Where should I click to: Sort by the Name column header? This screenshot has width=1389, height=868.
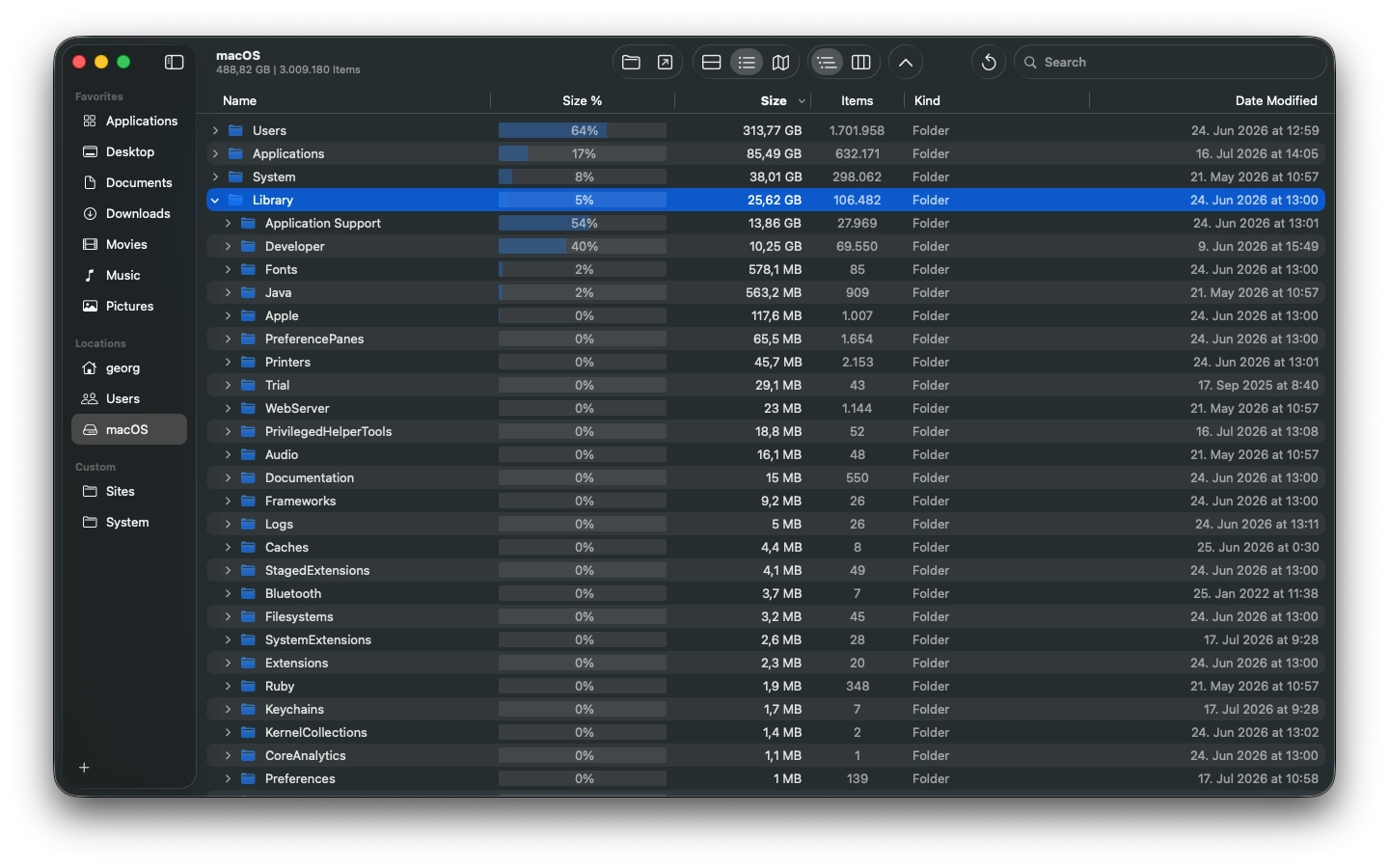240,100
